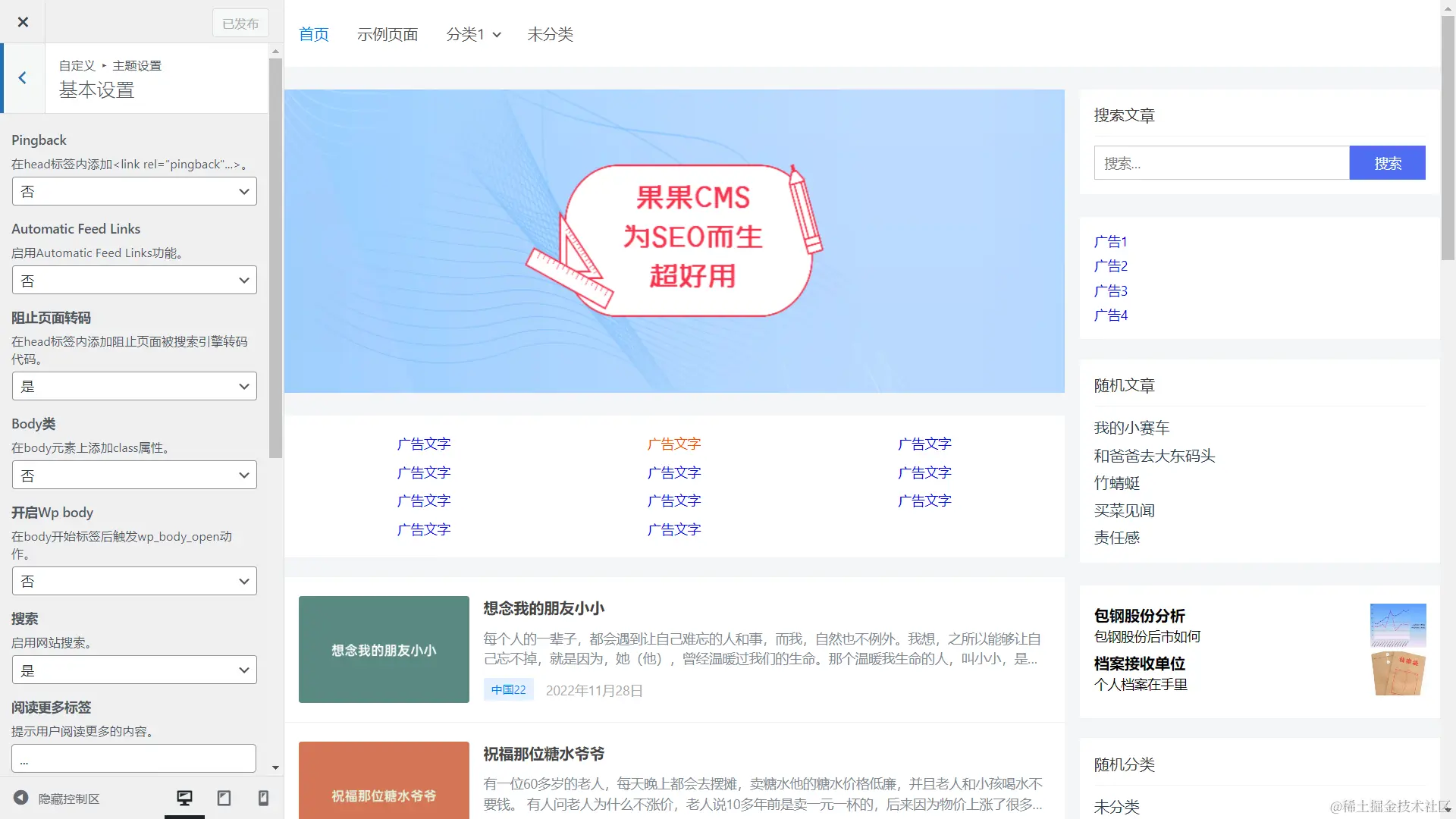
Task: Open the 广告1 link
Action: [1110, 242]
